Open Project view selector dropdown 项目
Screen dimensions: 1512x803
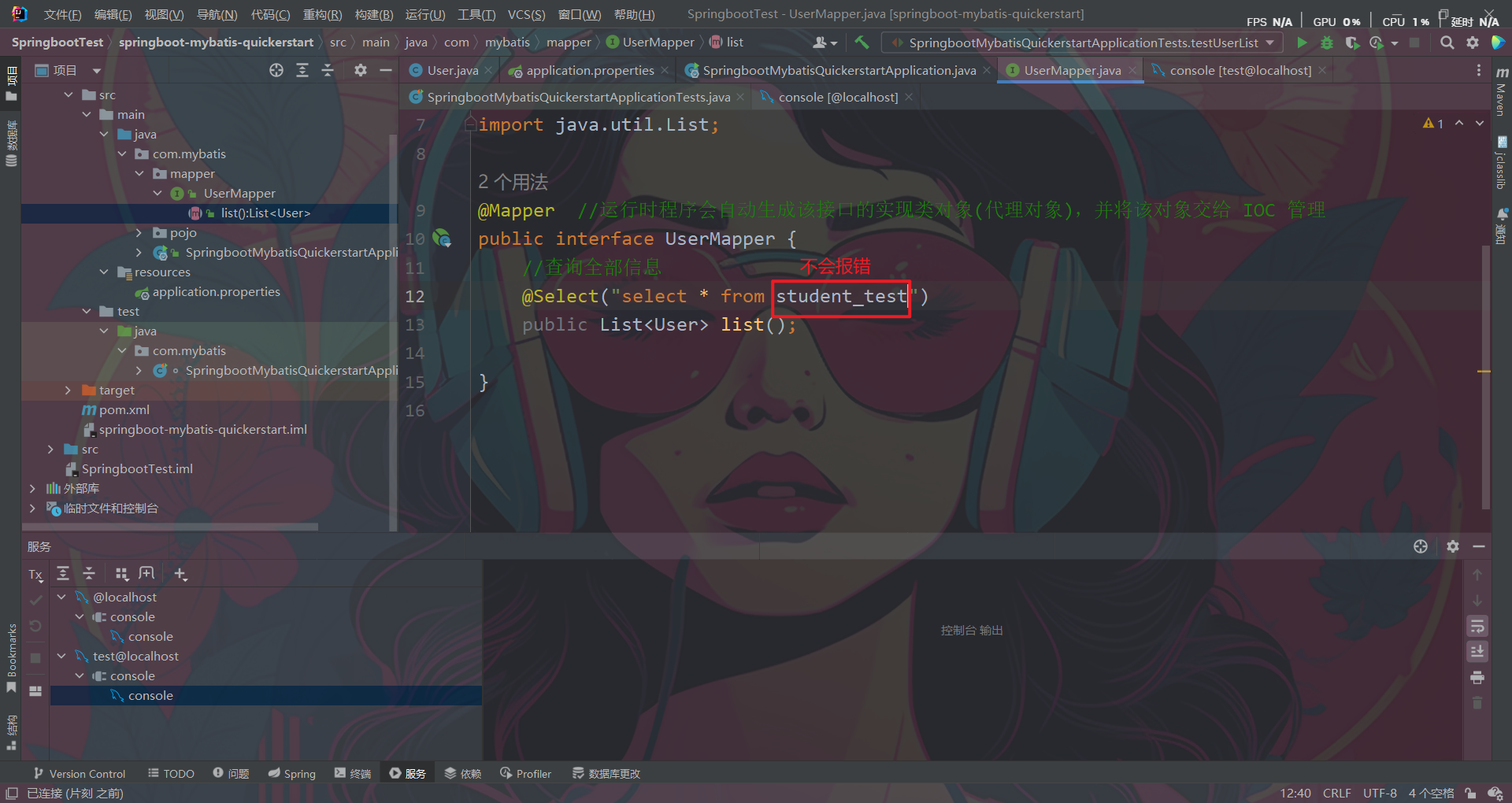click(x=69, y=71)
